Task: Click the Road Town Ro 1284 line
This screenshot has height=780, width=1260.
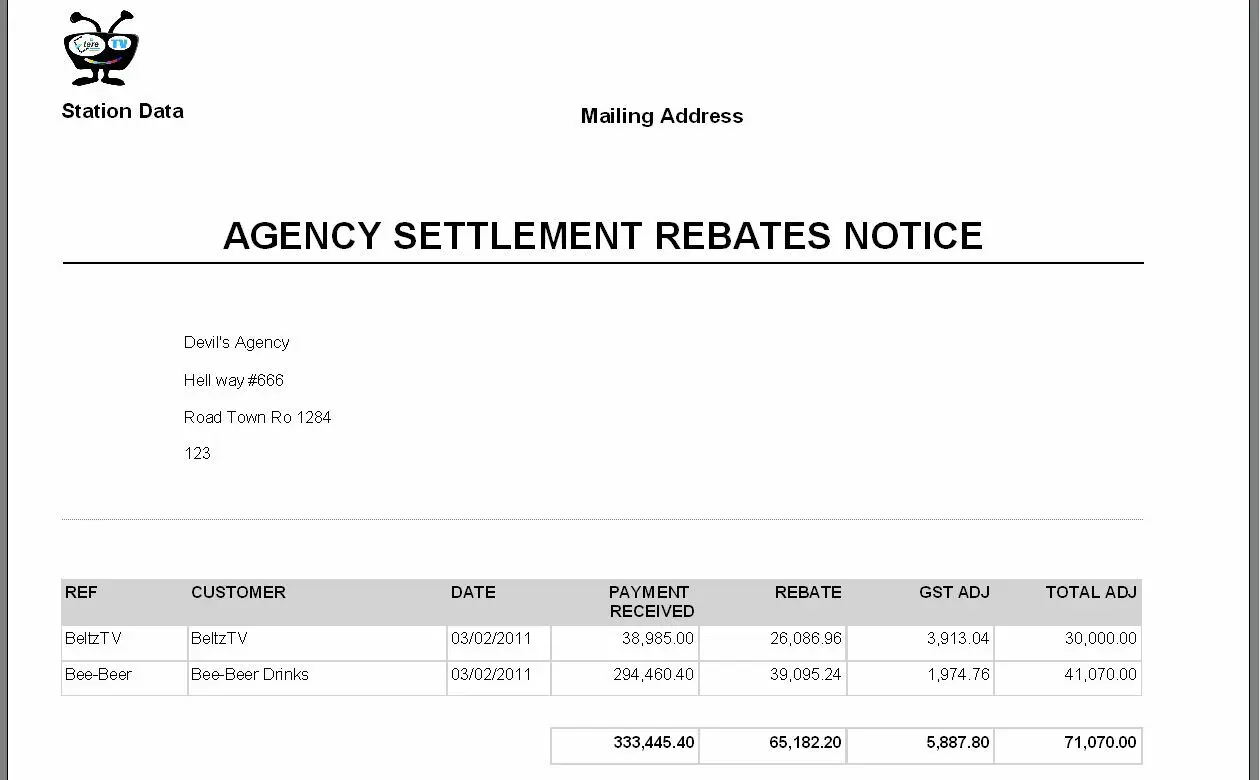Action: [257, 417]
